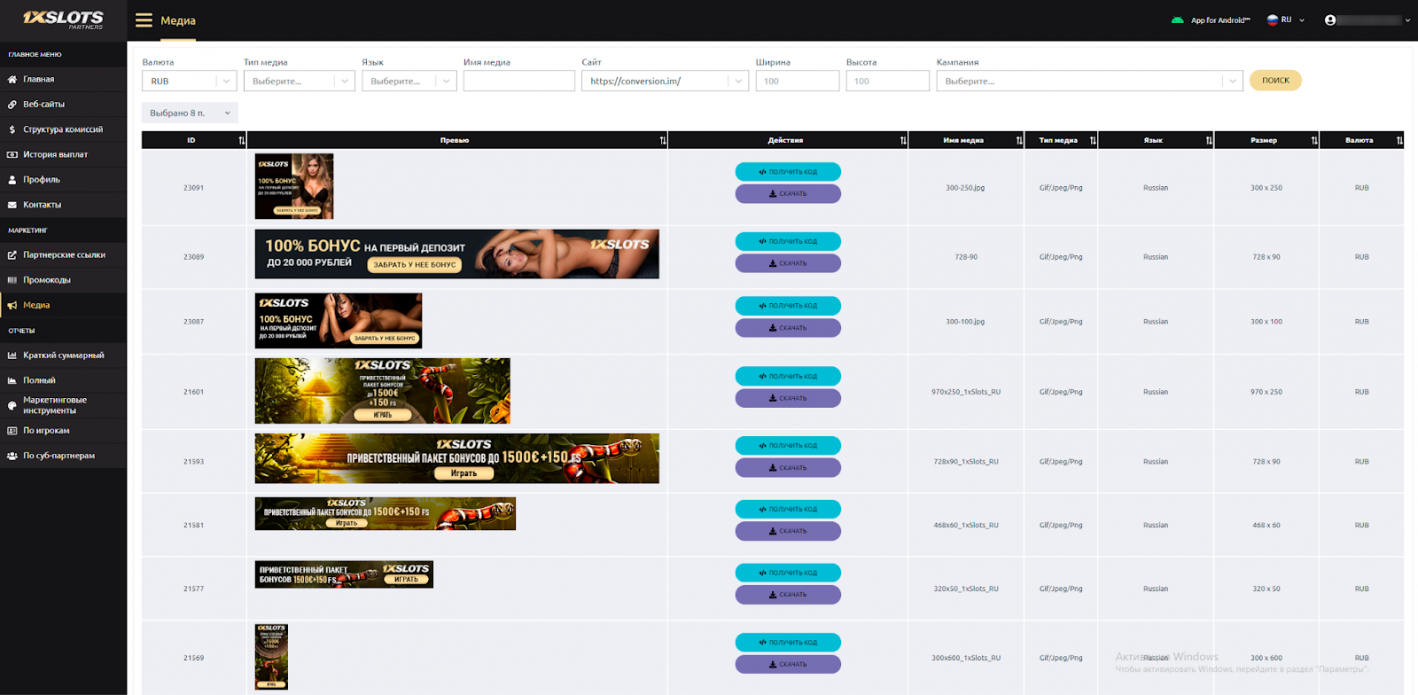Click the tall banner preview of ID 21569
The height and width of the screenshot is (695, 1418).
tap(271, 657)
